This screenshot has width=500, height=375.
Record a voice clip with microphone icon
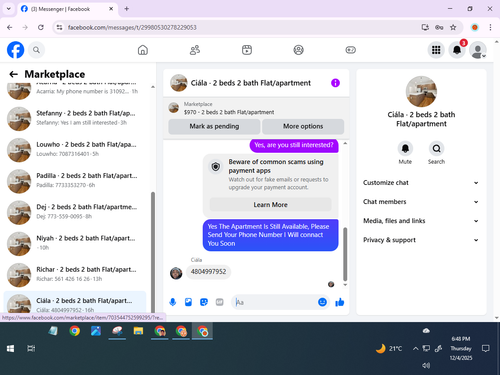[173, 302]
